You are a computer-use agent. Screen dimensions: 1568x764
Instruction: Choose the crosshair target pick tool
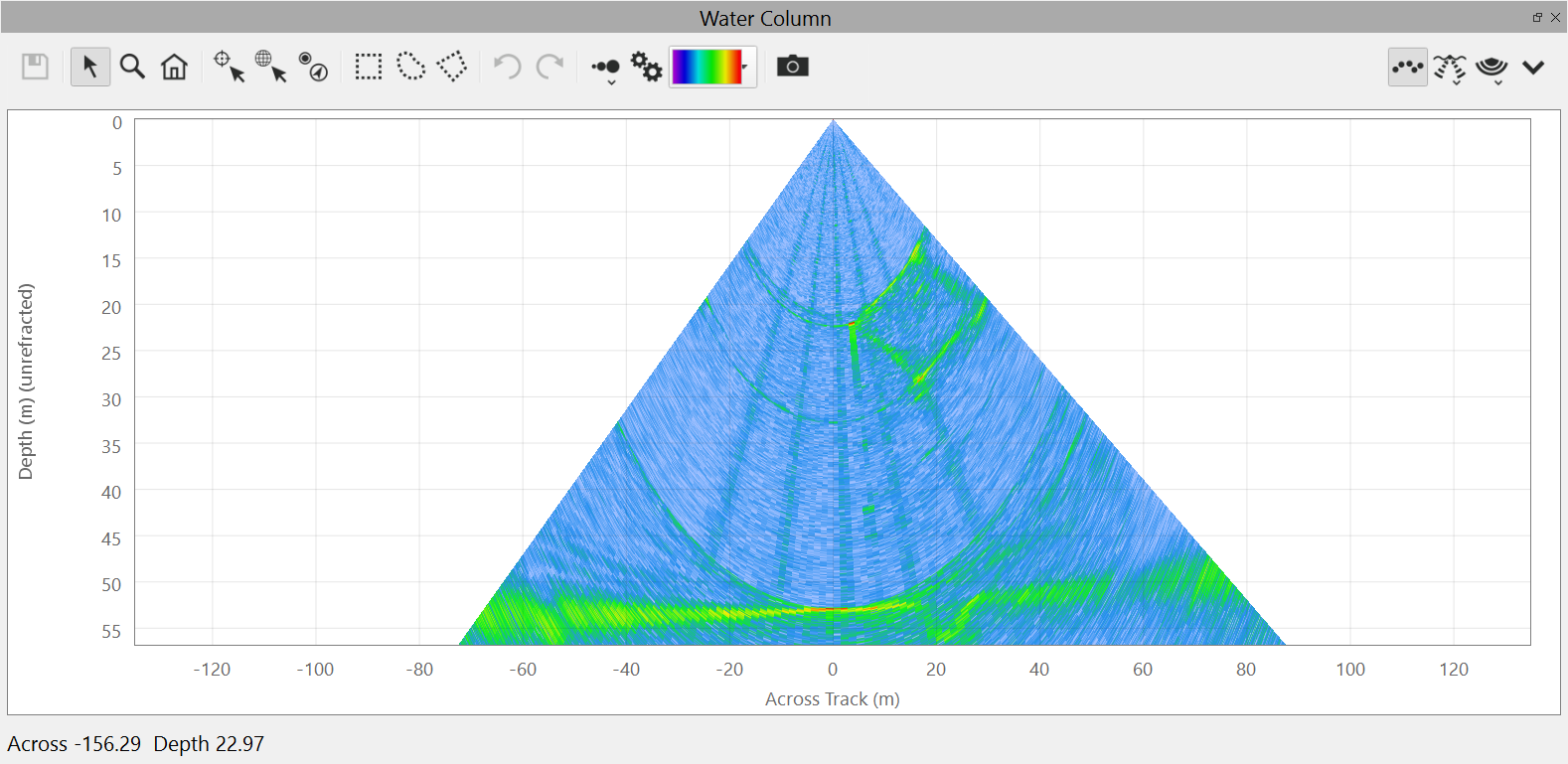tap(229, 67)
